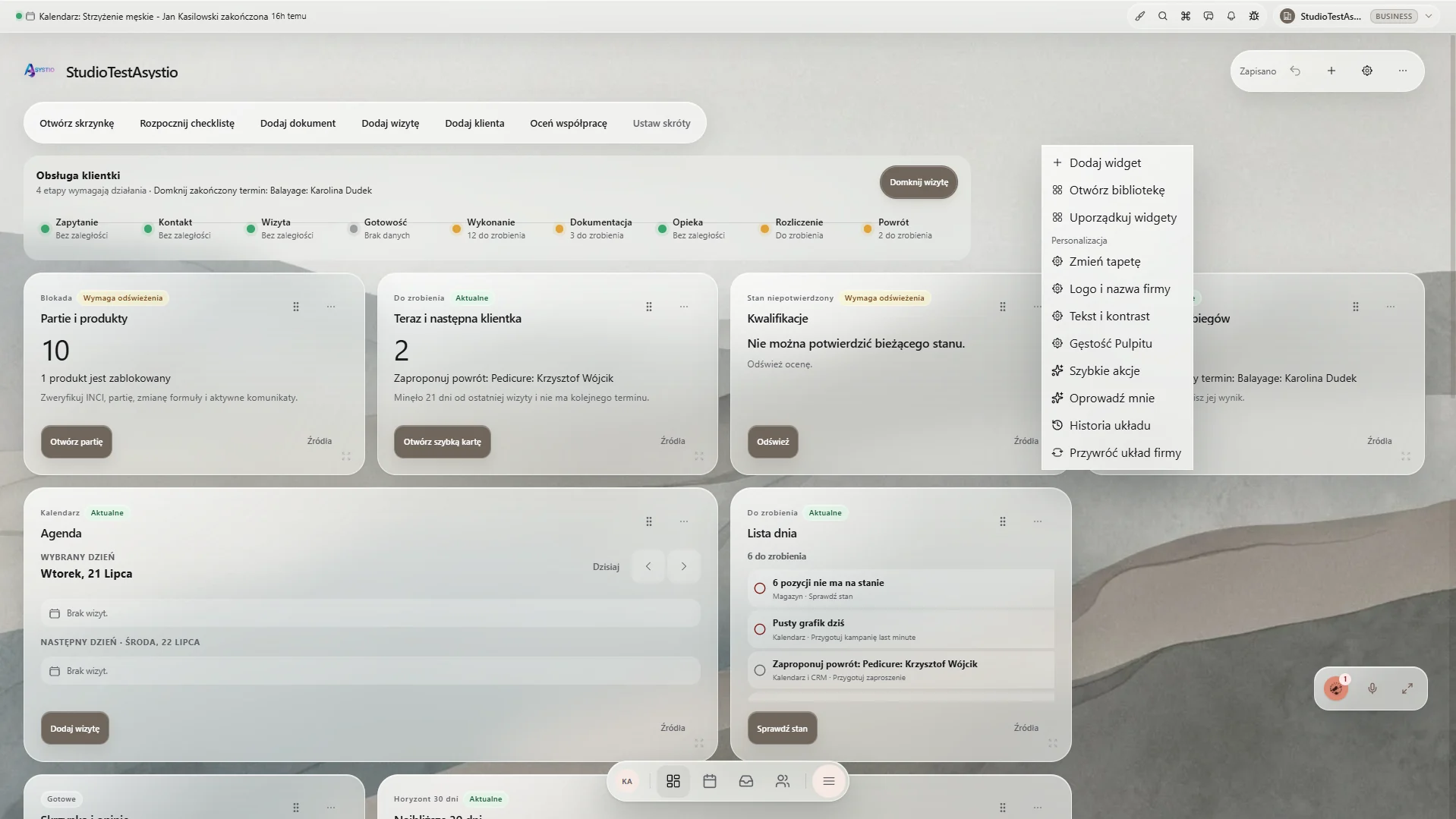
Task: Choose Logo i nazwa firmy option
Action: coord(1117,289)
